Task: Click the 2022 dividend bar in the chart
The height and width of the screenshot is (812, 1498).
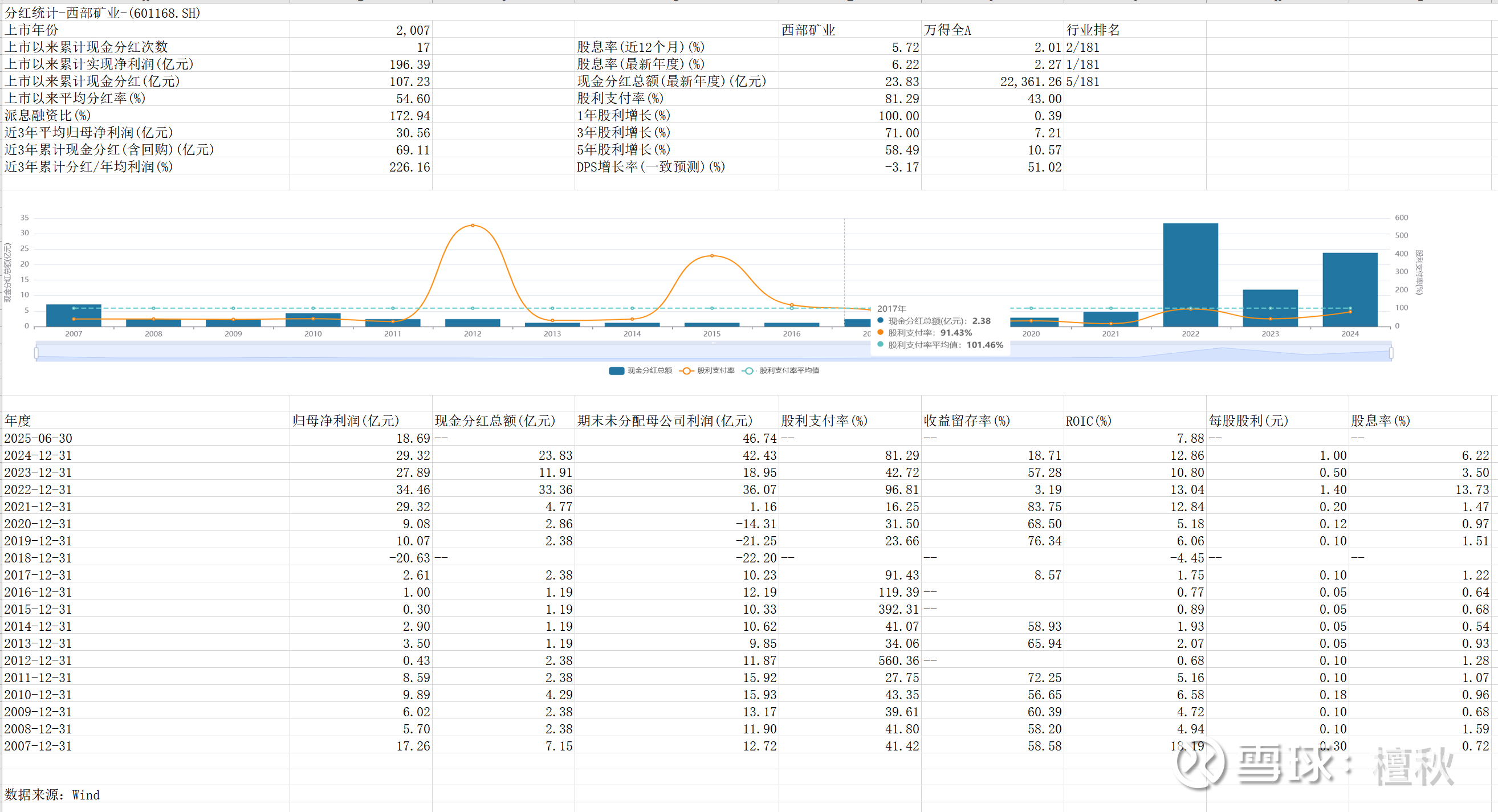Action: [x=1190, y=274]
